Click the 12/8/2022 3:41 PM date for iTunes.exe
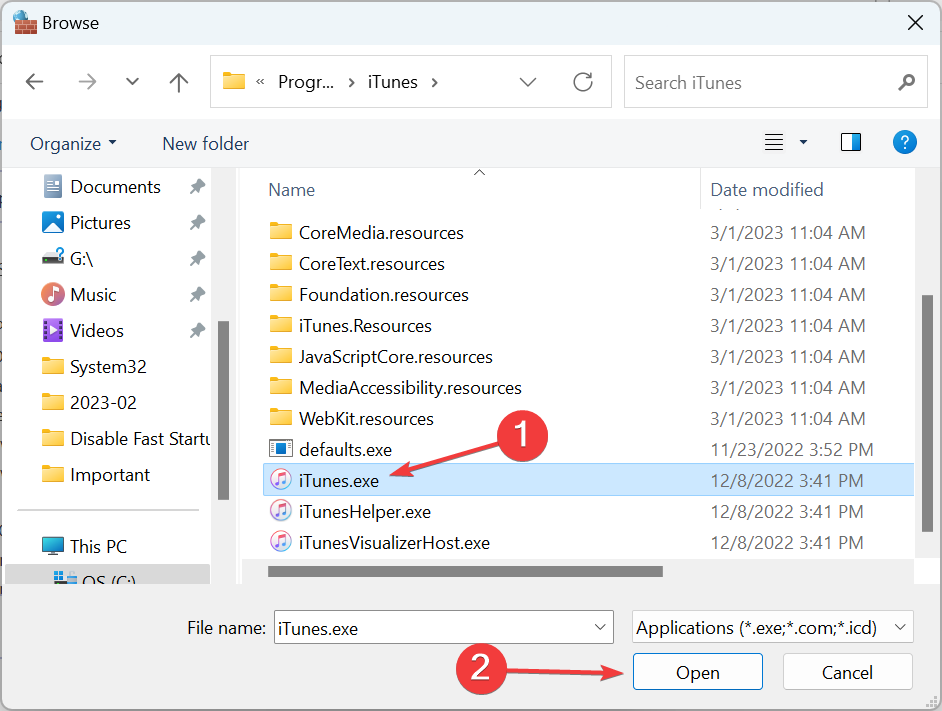The width and height of the screenshot is (942, 711). click(786, 481)
